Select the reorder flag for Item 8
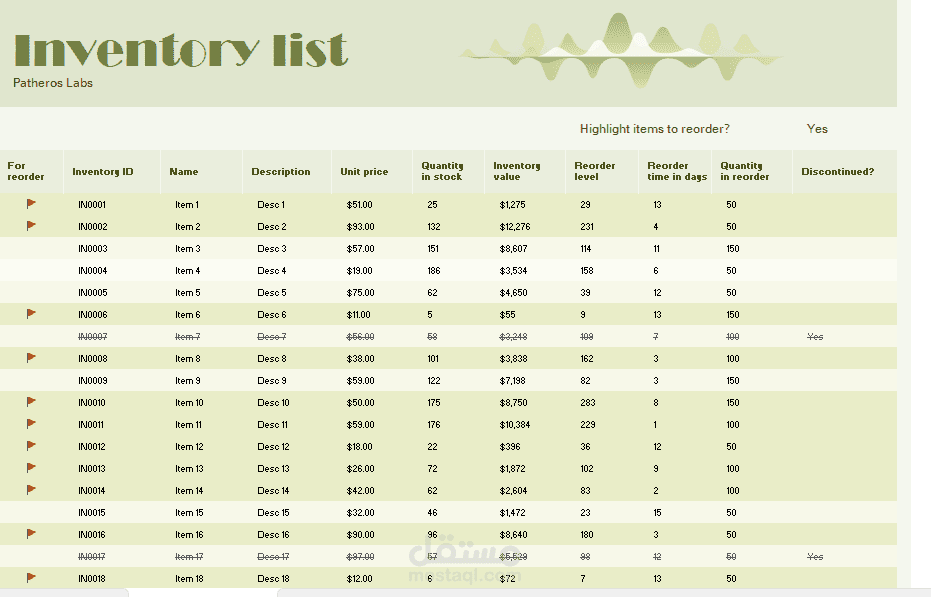 click(x=31, y=358)
